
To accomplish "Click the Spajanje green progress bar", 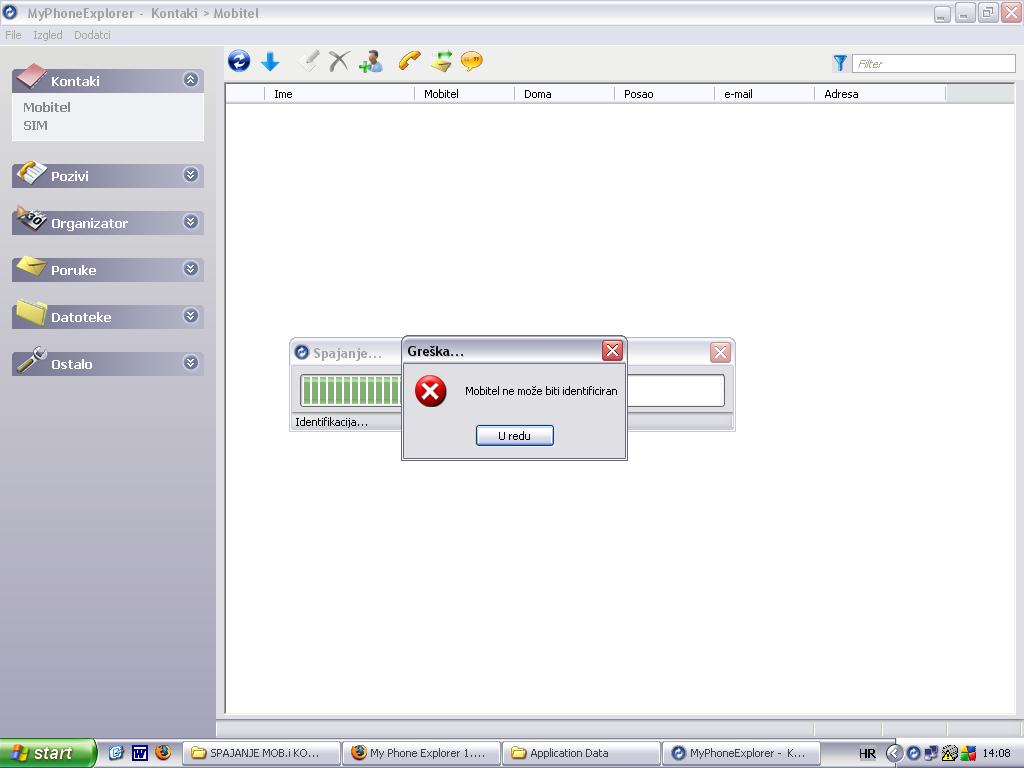I will click(512, 391).
